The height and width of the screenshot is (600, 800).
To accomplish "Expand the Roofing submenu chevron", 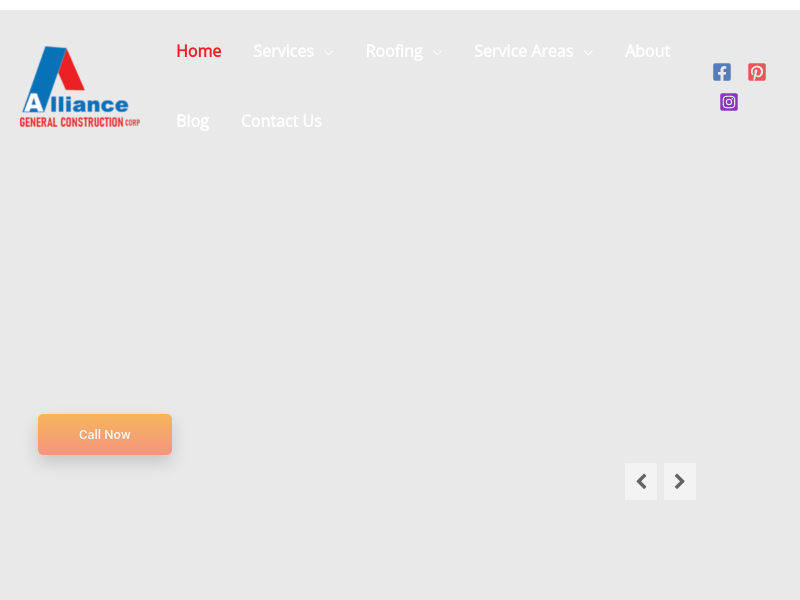I will click(437, 52).
